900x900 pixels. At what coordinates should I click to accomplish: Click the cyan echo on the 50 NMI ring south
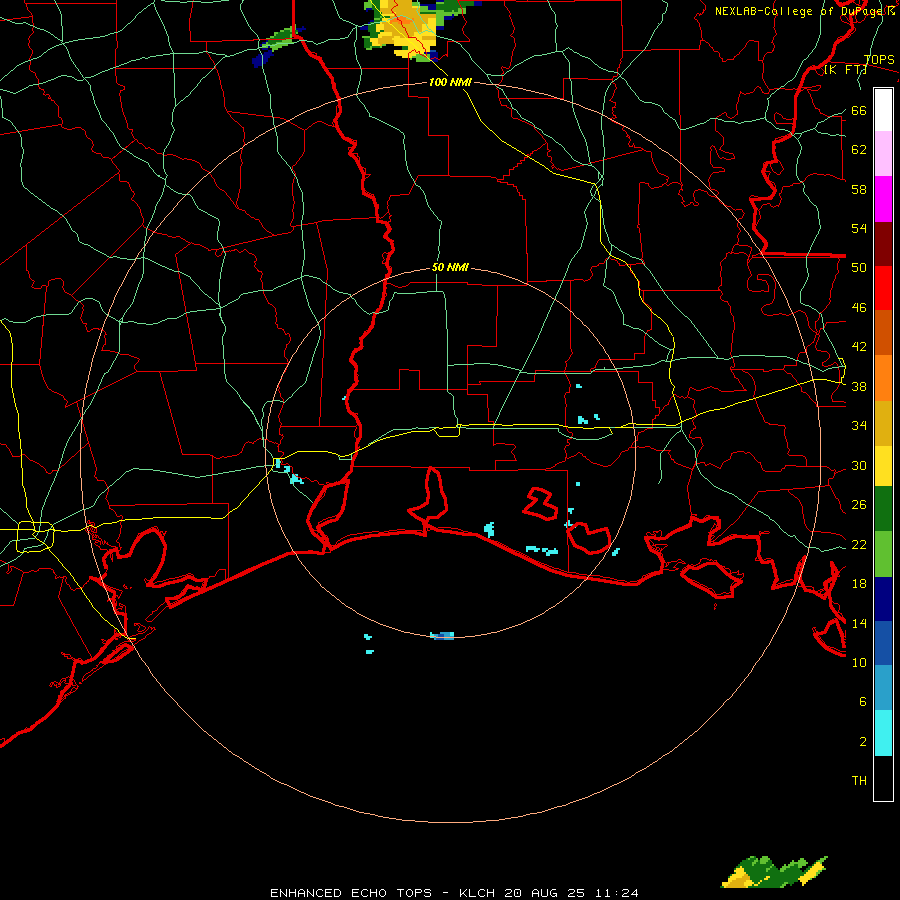(x=442, y=636)
